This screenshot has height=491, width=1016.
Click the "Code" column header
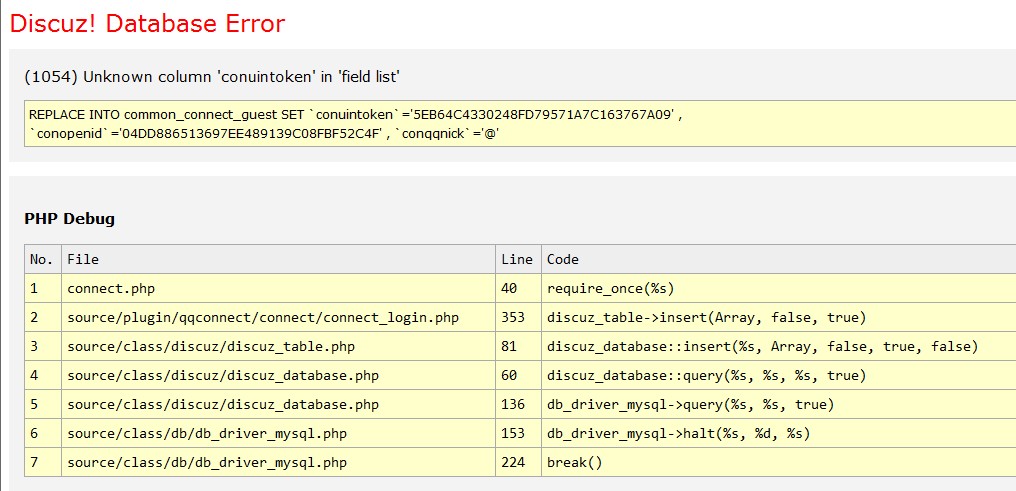[x=562, y=259]
